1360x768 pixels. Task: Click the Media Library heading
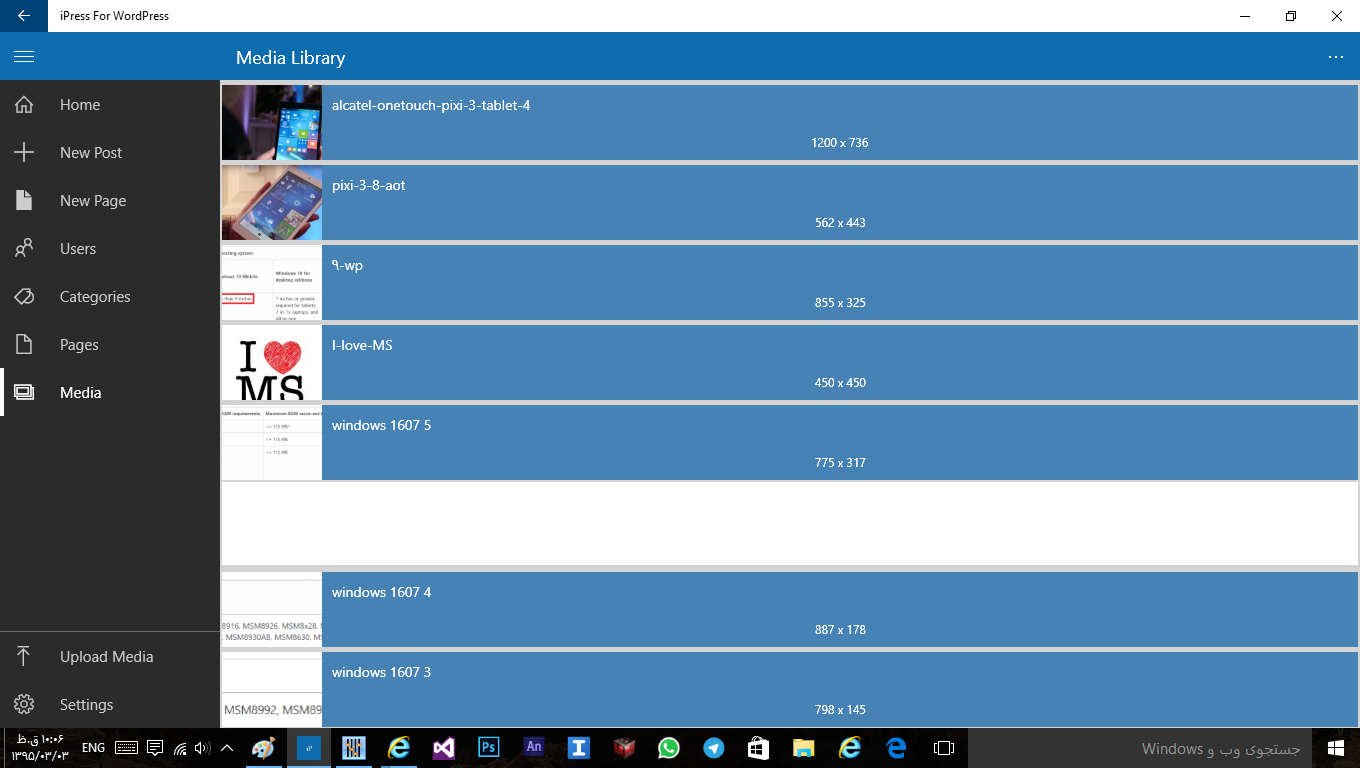click(291, 58)
